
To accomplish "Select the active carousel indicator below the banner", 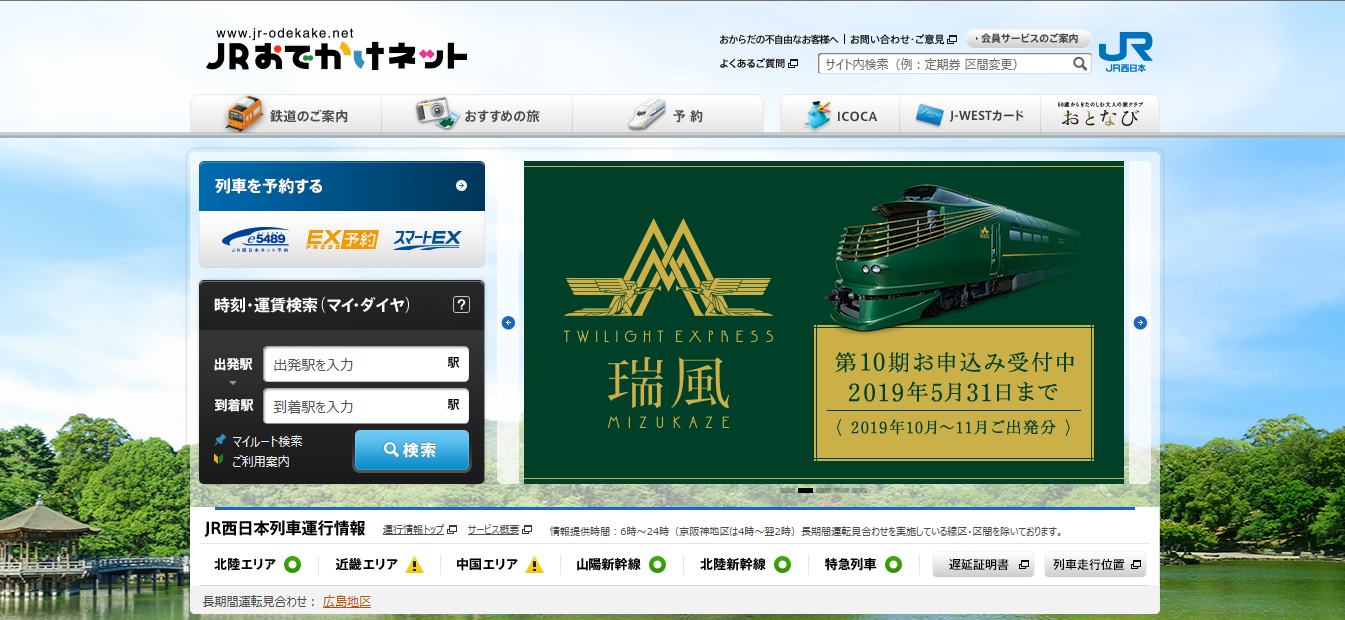I will 806,490.
